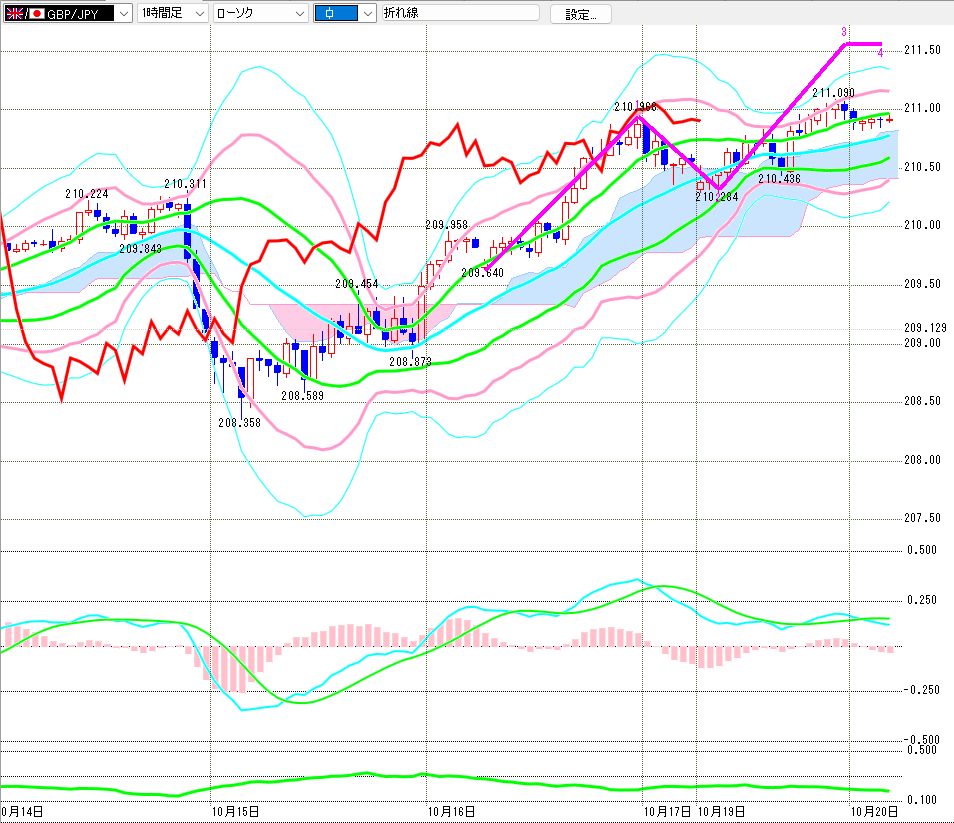
Task: Click the 210.224 price label
Action: 87,194
